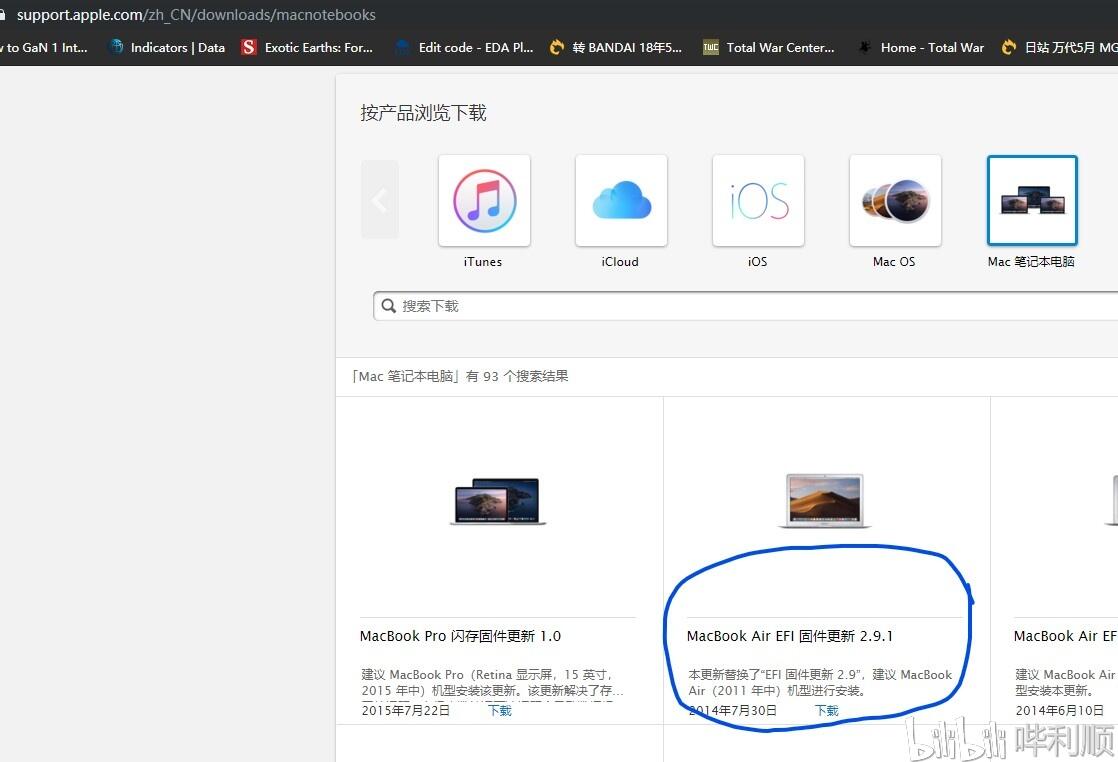Click the 2014年6月10日 date text
The height and width of the screenshot is (762, 1118).
1060,711
